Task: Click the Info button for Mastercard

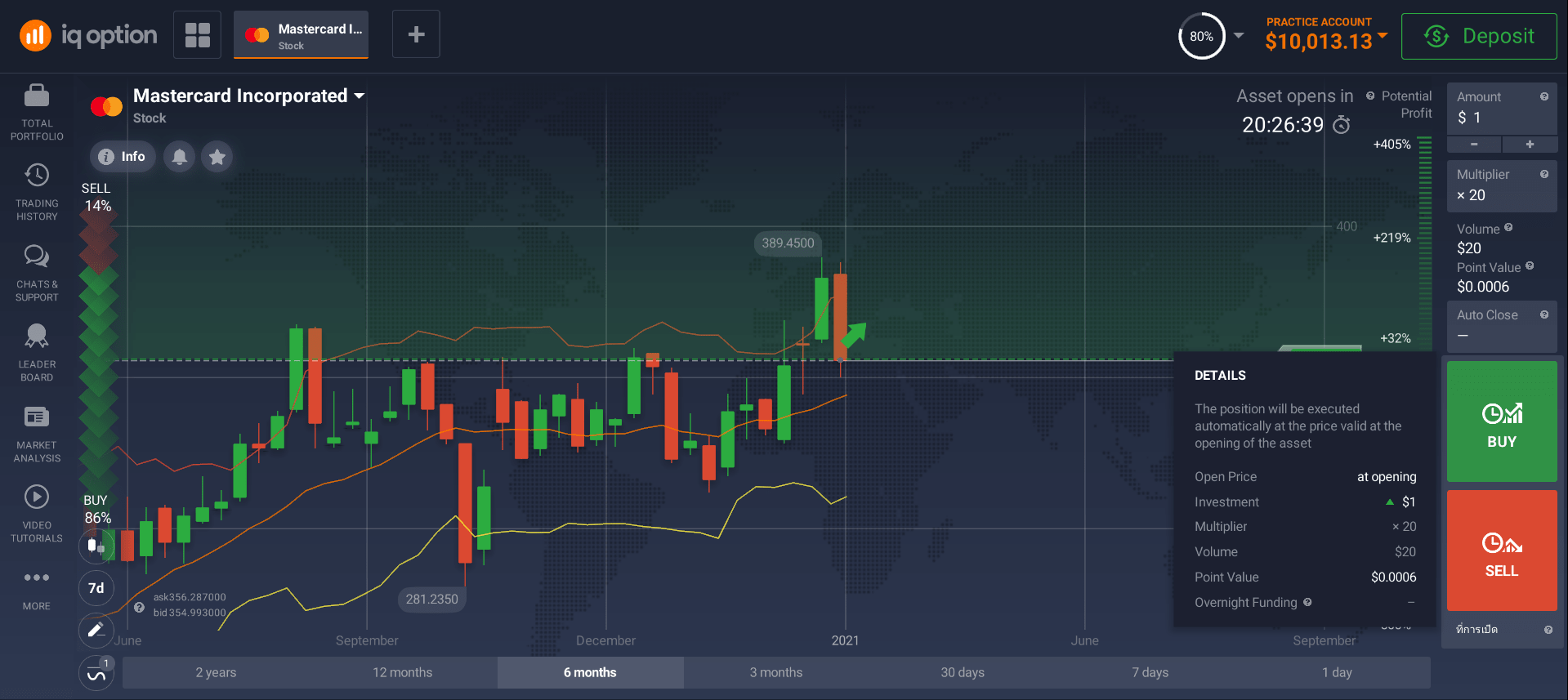Action: 123,157
